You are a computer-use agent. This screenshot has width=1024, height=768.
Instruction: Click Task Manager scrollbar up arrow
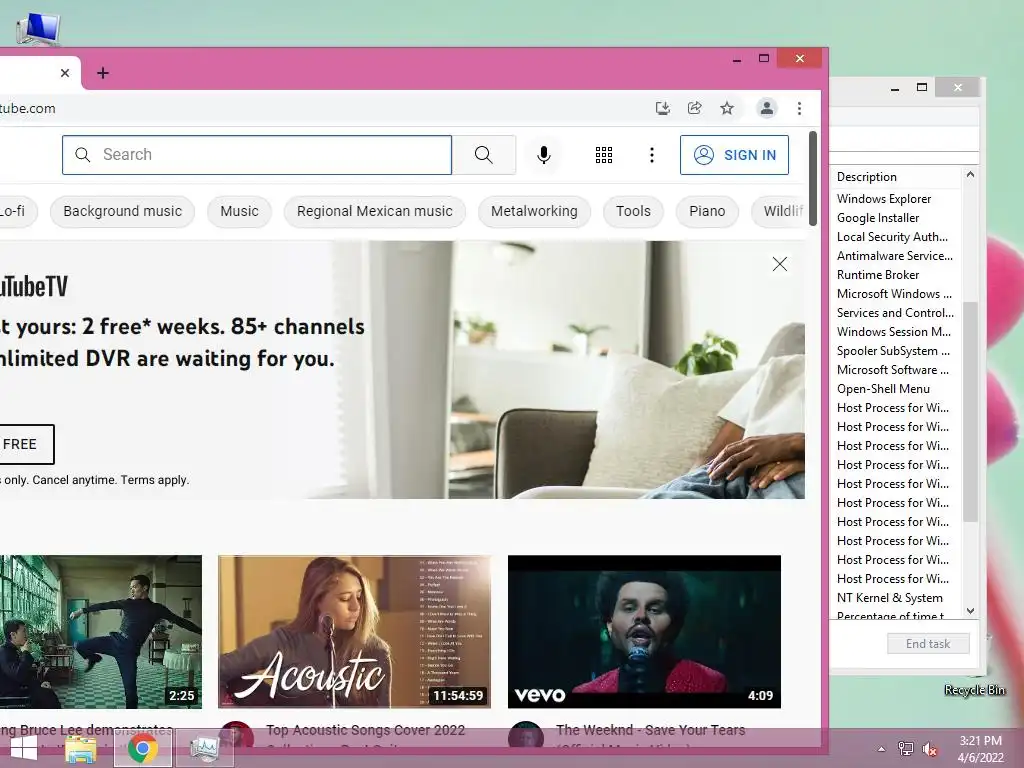970,174
